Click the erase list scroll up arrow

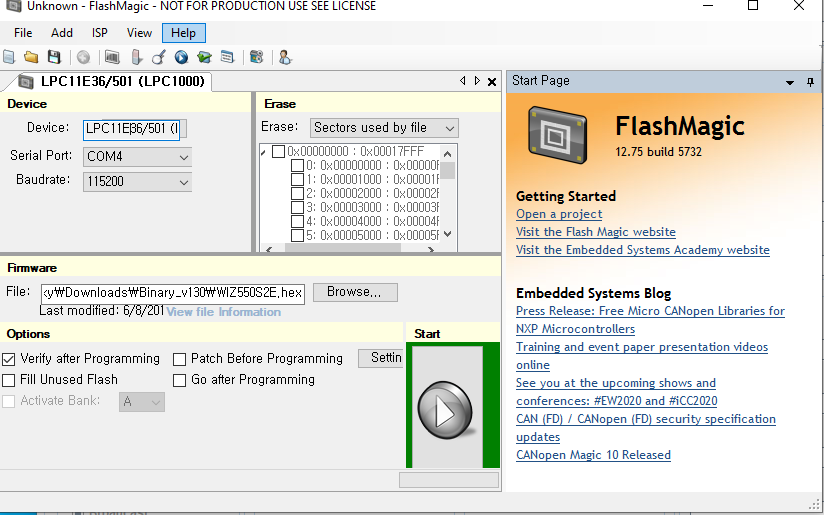[x=447, y=154]
